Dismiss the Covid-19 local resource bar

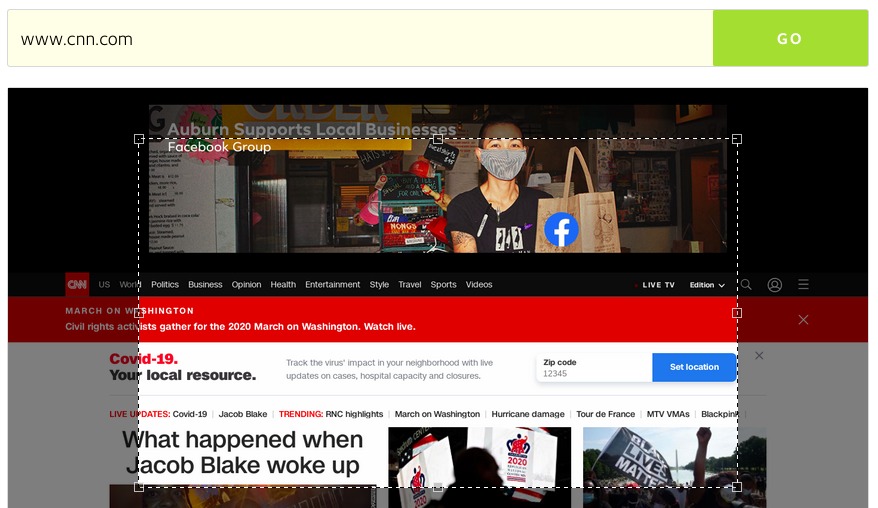pyautogui.click(x=759, y=356)
